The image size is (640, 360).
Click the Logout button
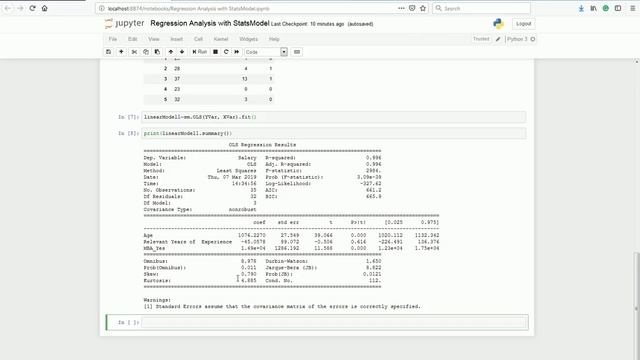click(523, 24)
